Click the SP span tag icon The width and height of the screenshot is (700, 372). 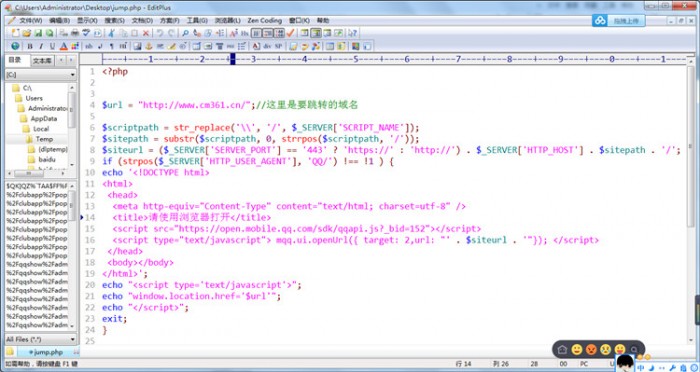(279, 46)
